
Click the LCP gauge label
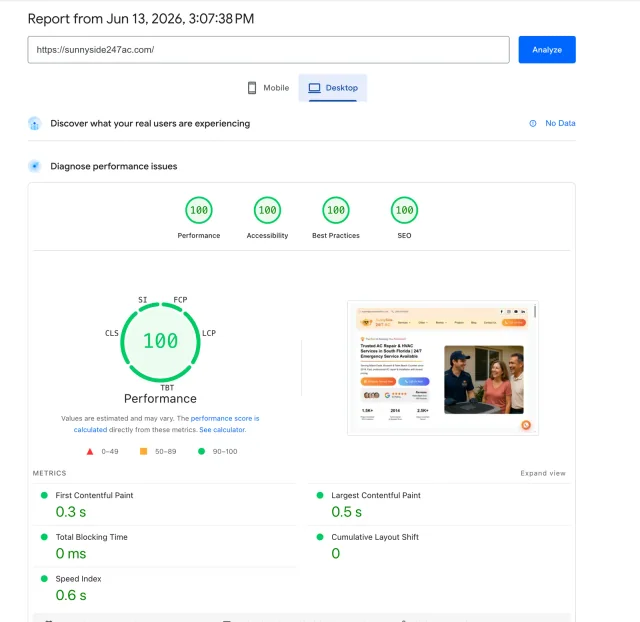point(209,333)
